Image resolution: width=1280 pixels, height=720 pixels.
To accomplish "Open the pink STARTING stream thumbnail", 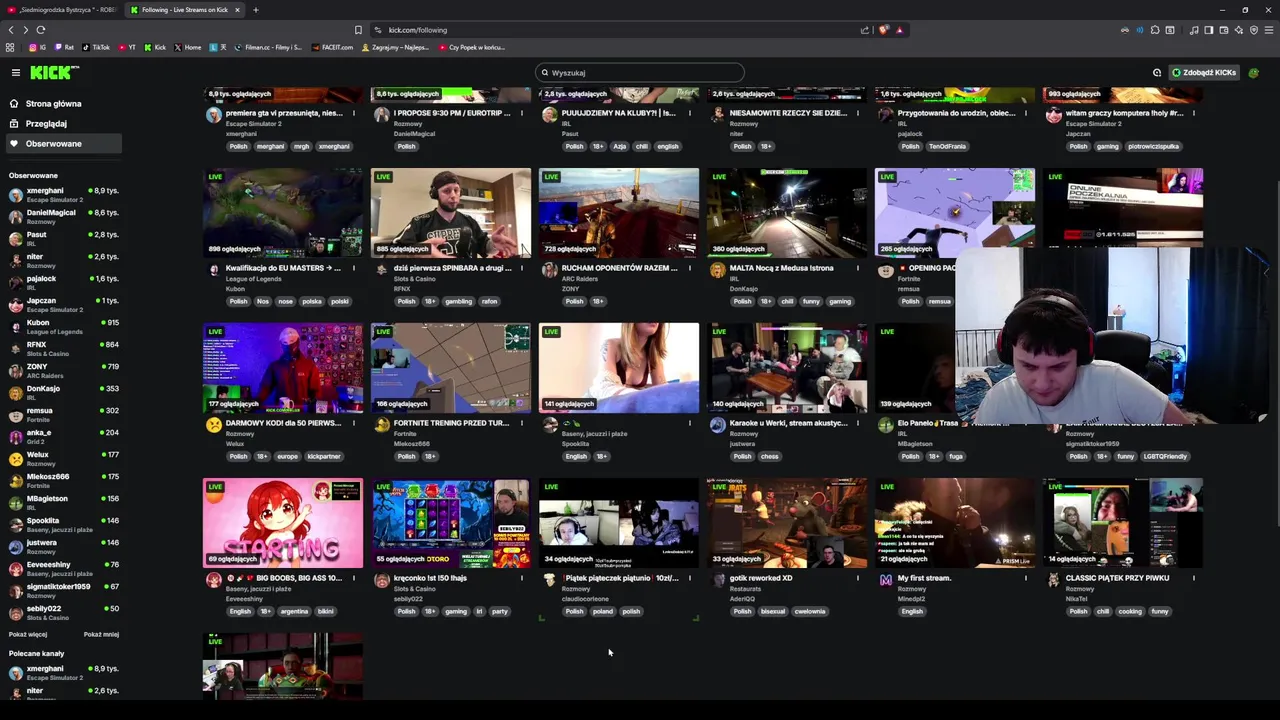I will (283, 523).
